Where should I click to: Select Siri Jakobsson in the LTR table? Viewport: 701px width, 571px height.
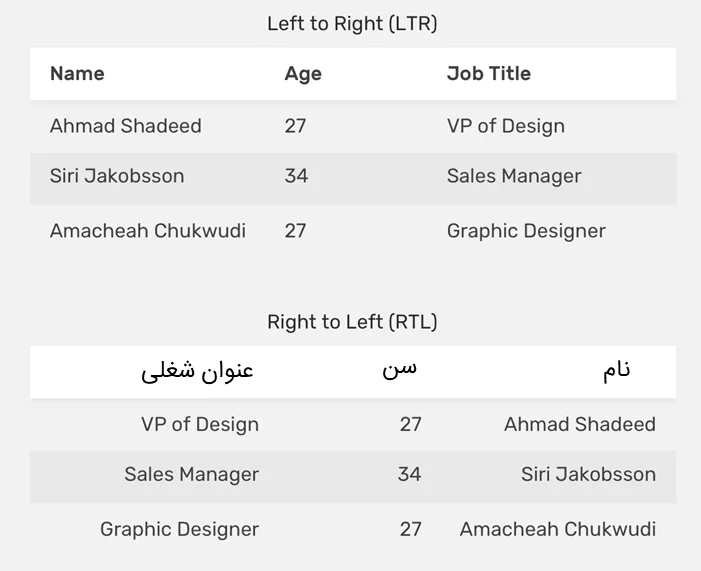(x=117, y=176)
